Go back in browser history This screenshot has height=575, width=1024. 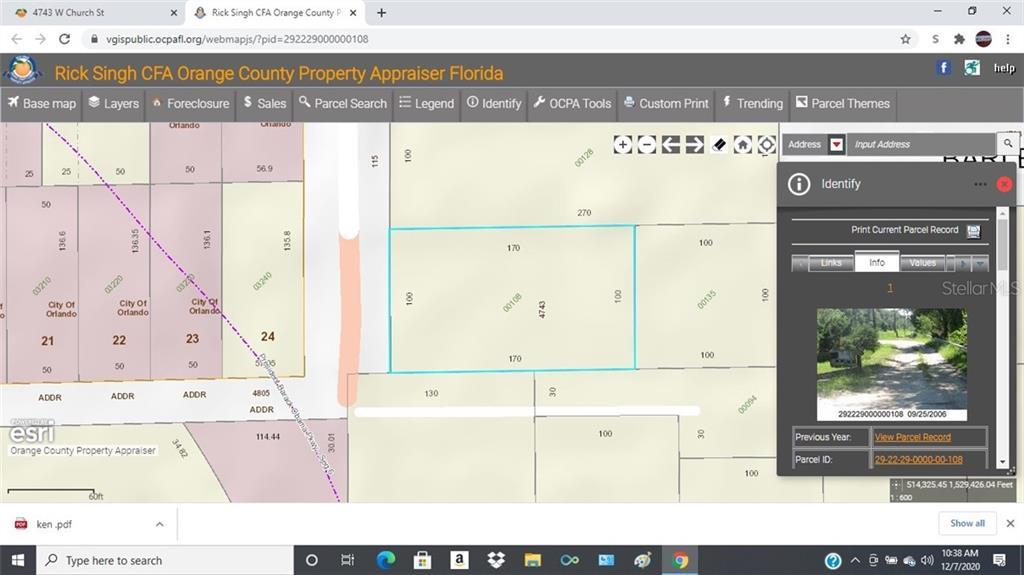click(16, 39)
